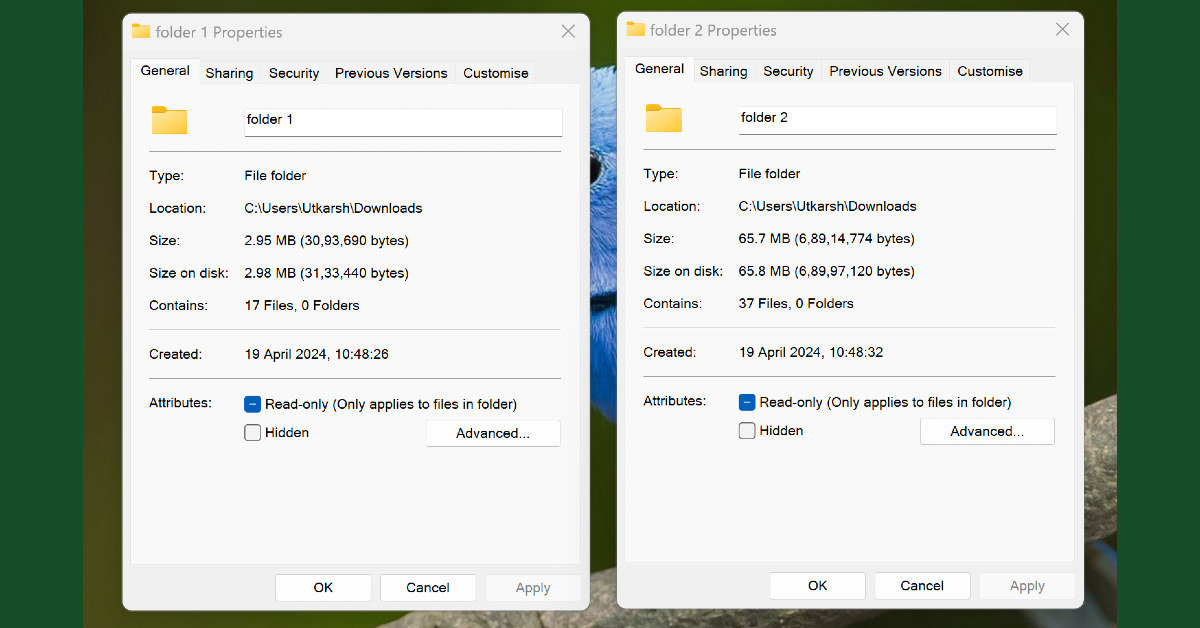Click the folder 1 title bar folder icon
This screenshot has width=1200, height=628.
141,31
